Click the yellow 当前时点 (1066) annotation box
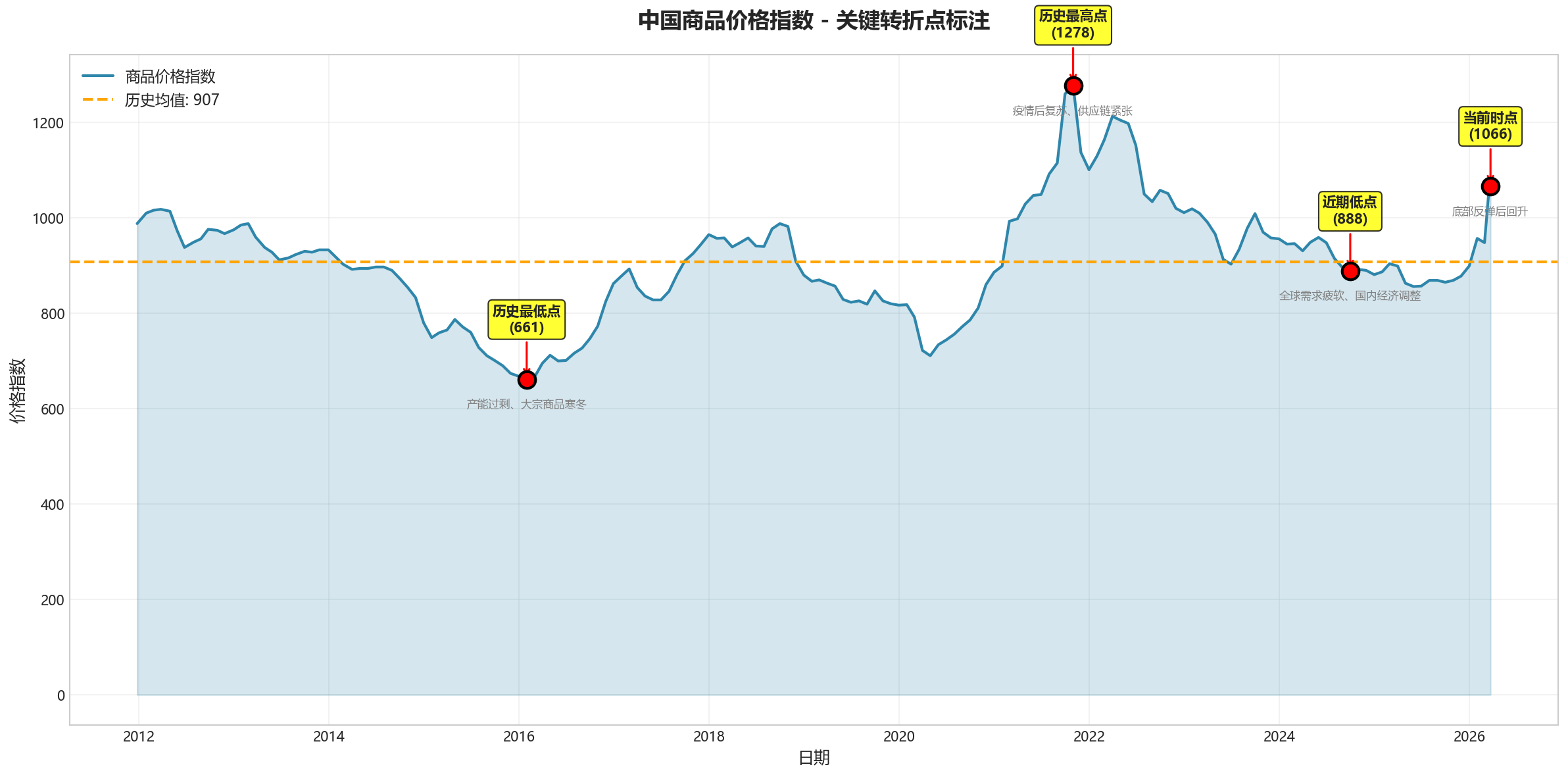1568x777 pixels. 1490,126
